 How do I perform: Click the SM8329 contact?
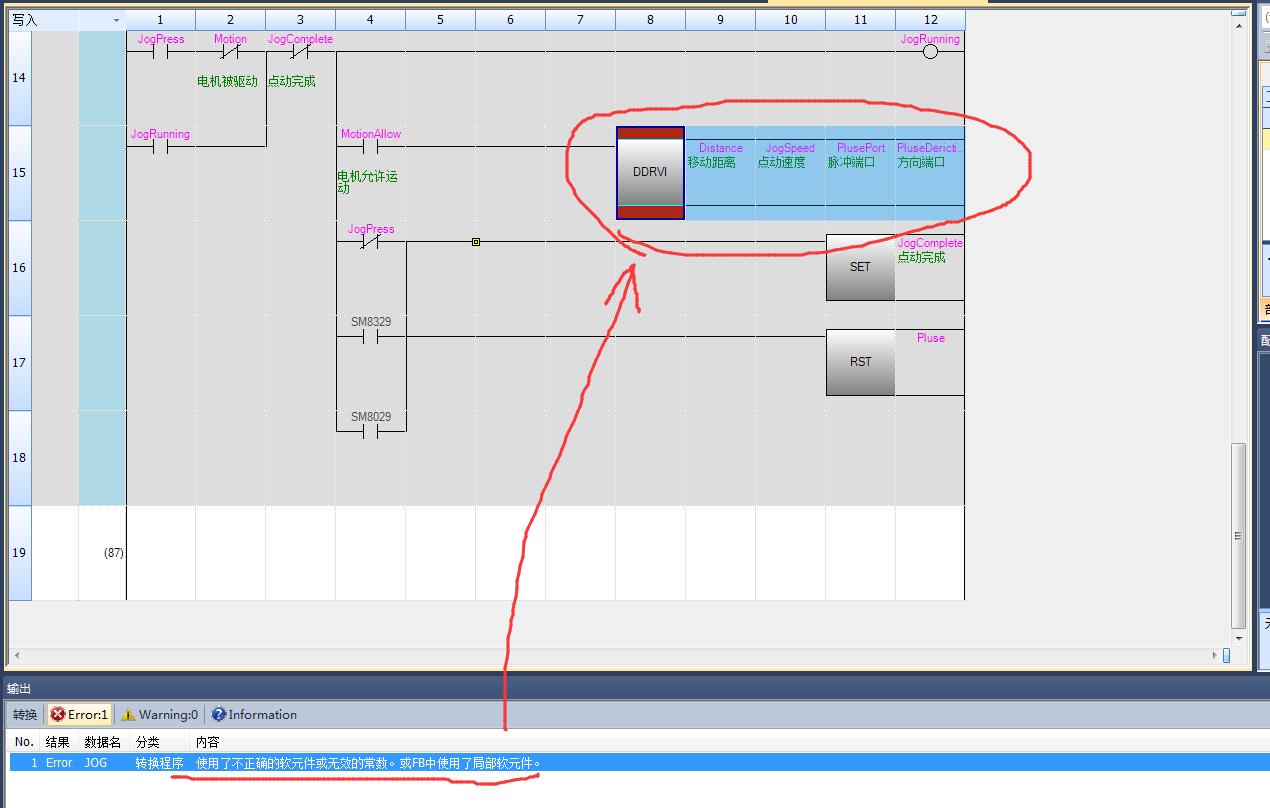click(x=370, y=337)
